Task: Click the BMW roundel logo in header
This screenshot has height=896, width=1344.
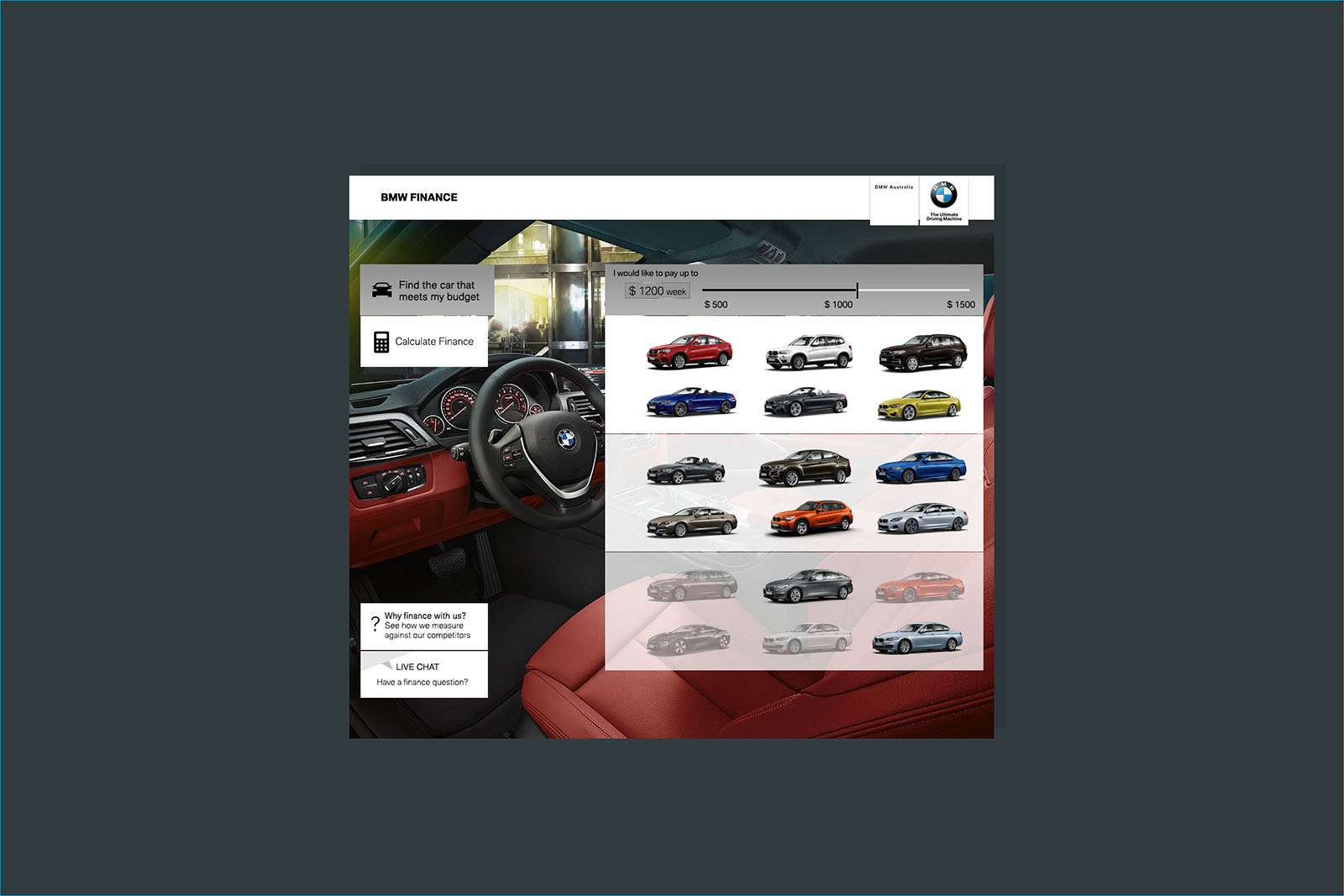Action: 943,195
